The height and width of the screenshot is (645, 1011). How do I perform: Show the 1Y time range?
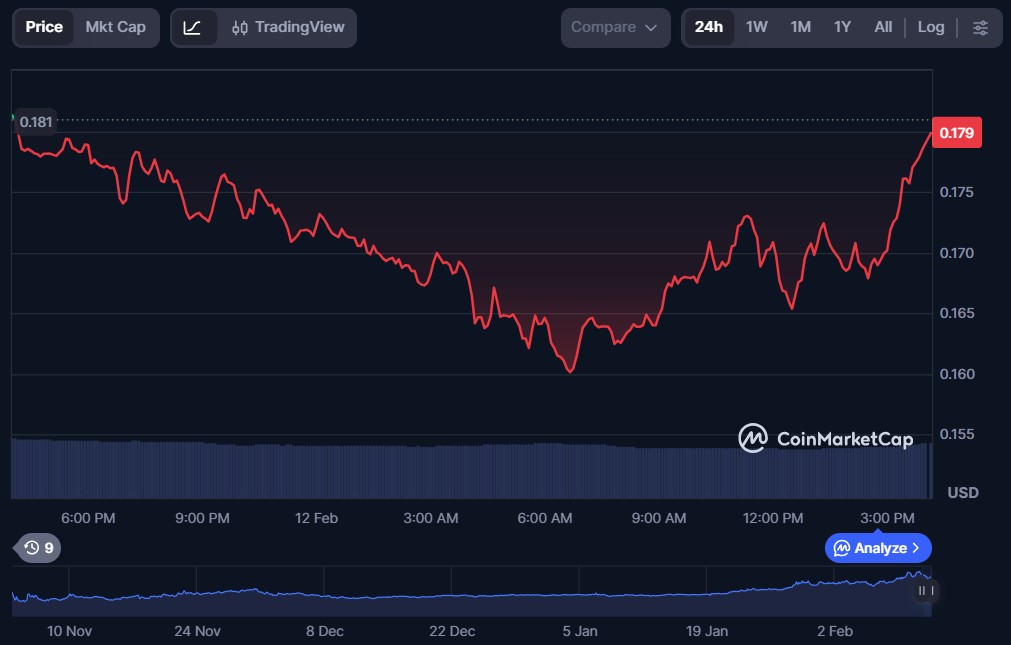click(x=842, y=28)
